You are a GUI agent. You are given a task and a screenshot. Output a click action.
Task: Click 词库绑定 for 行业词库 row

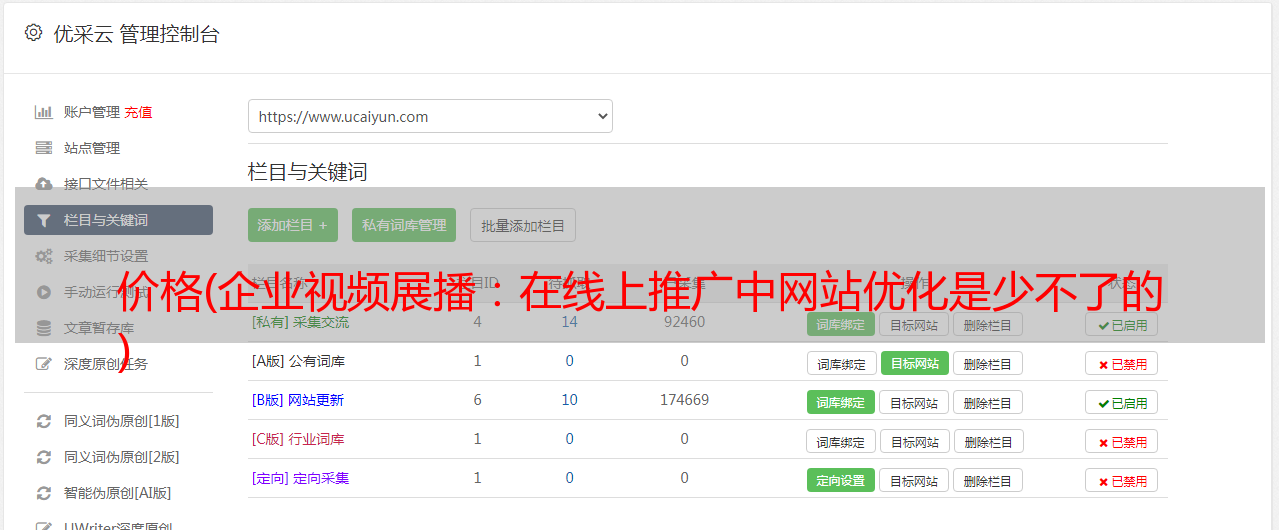pyautogui.click(x=841, y=441)
